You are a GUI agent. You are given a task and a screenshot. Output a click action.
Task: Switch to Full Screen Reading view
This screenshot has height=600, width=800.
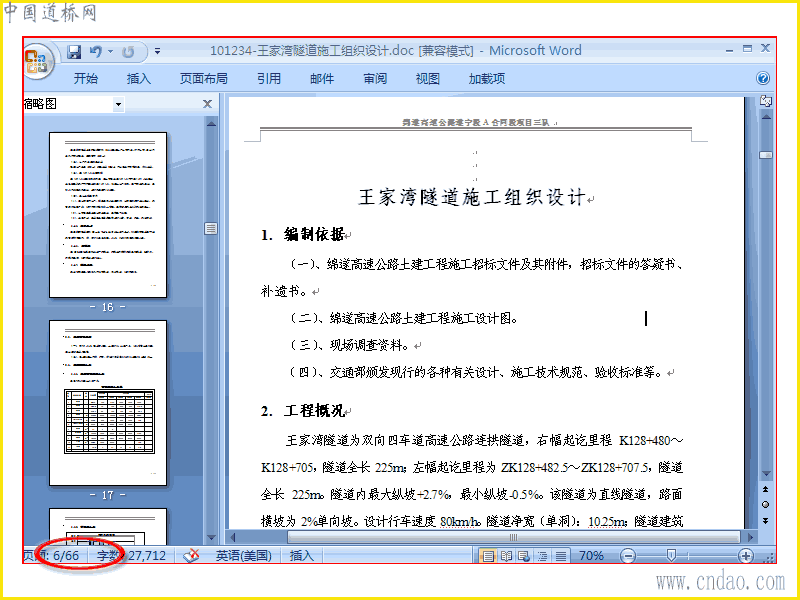506,556
